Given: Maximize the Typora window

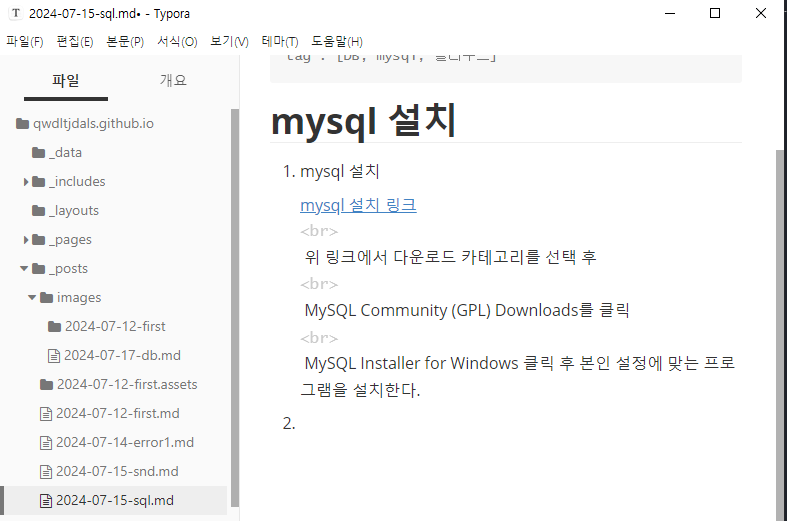Looking at the screenshot, I should click(x=715, y=14).
